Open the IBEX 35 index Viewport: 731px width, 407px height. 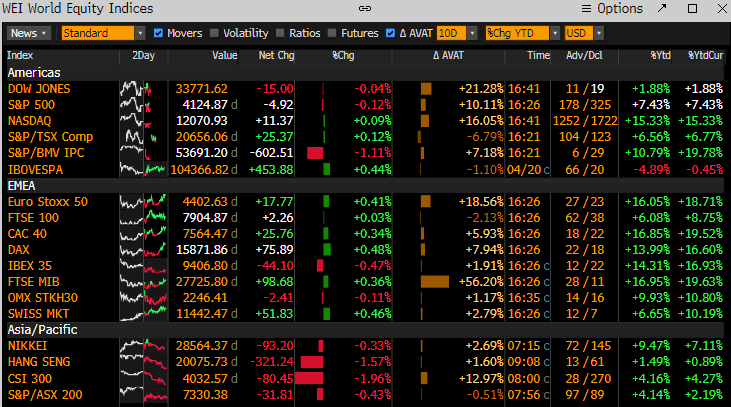[x=30, y=266]
